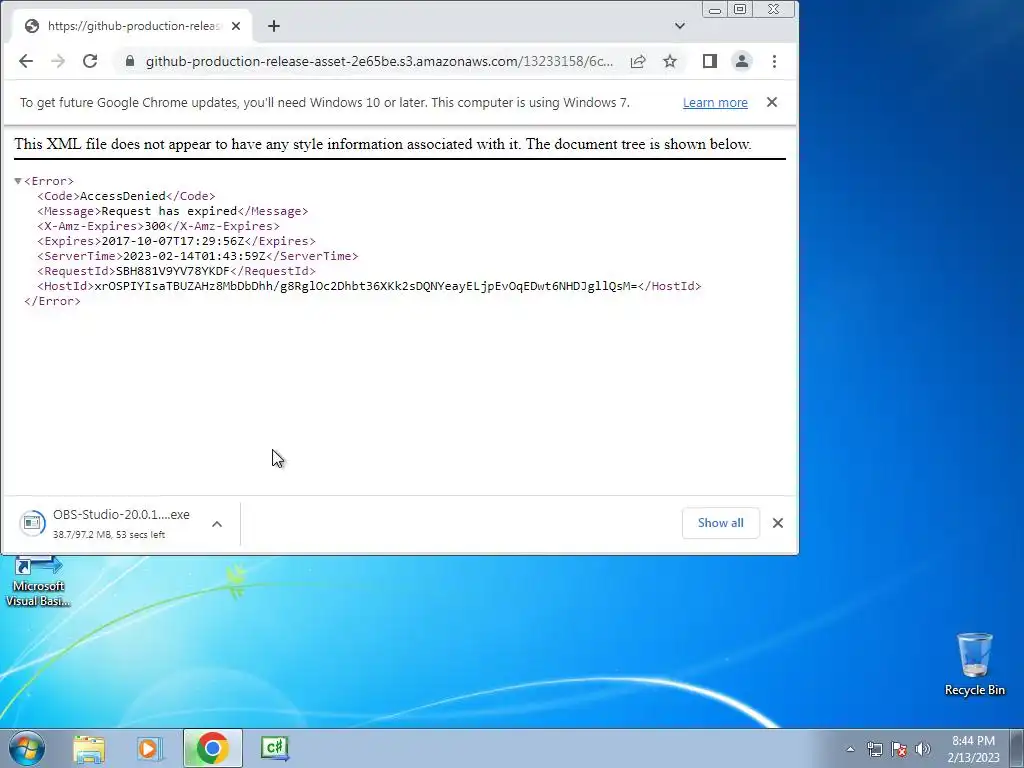Reload the current page
This screenshot has height=768, width=1024.
coord(90,61)
